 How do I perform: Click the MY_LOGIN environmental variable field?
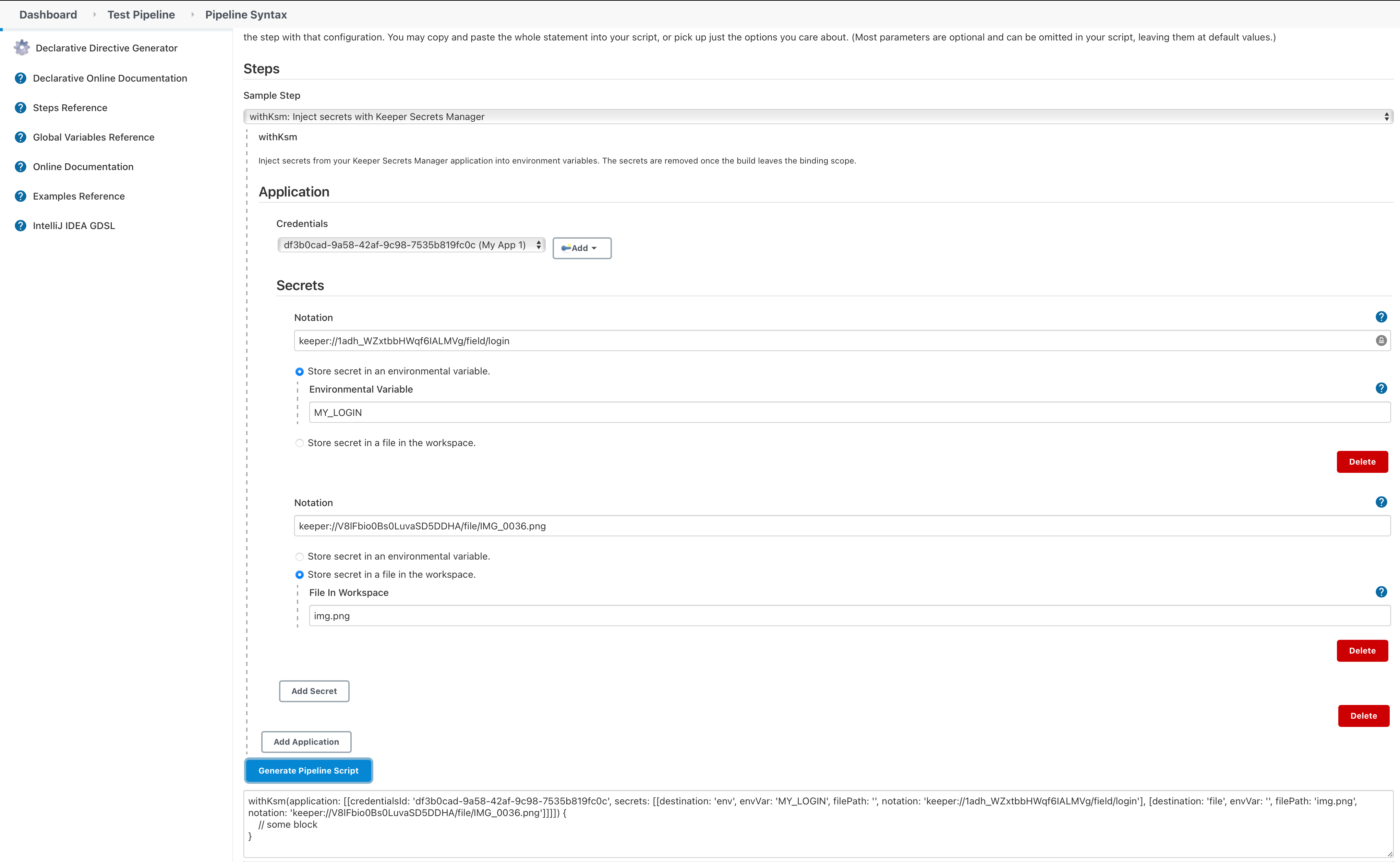coord(849,412)
